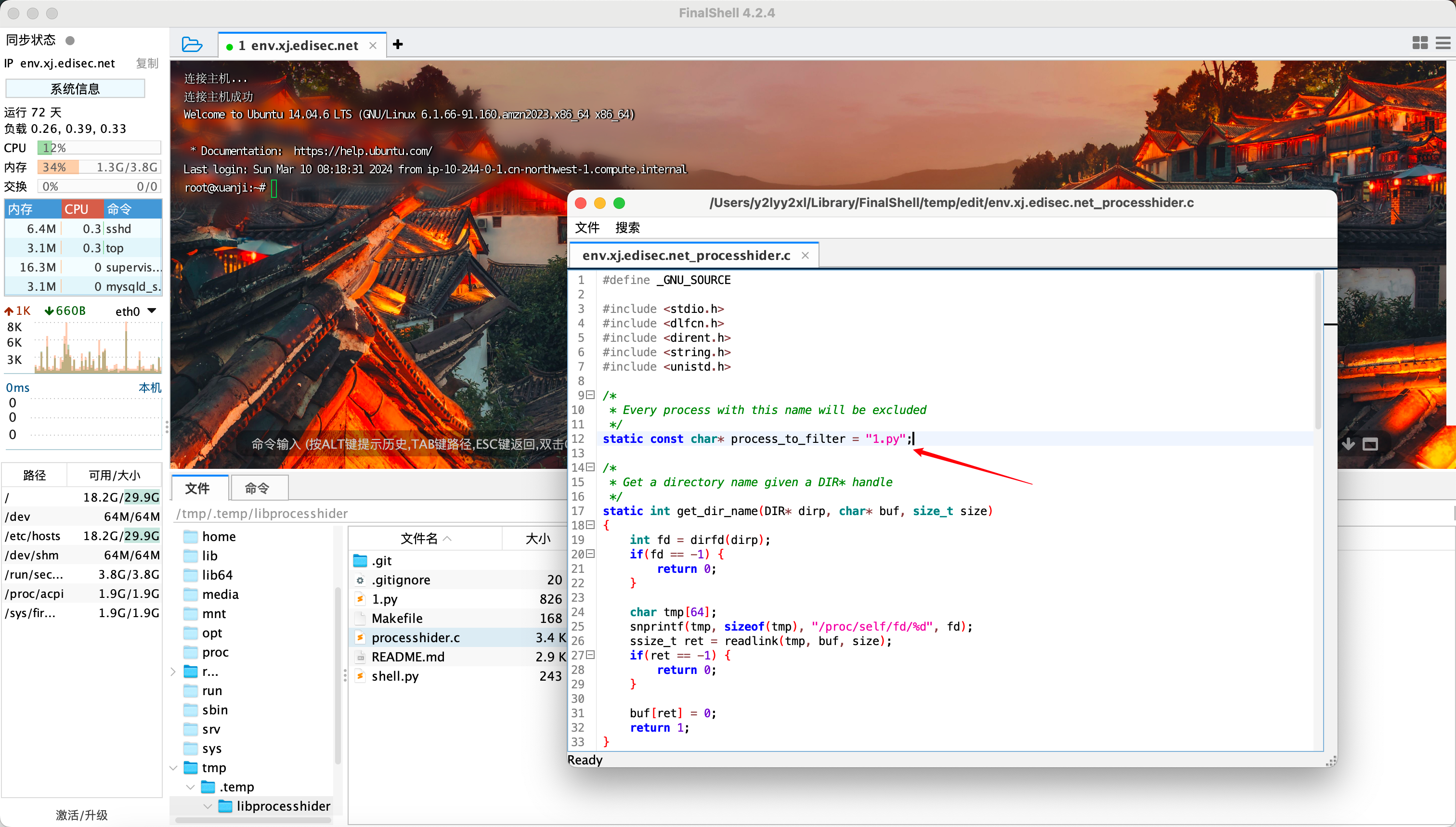Sort disk list by 可用/大小 header
The width and height of the screenshot is (1456, 827).
coord(115,476)
